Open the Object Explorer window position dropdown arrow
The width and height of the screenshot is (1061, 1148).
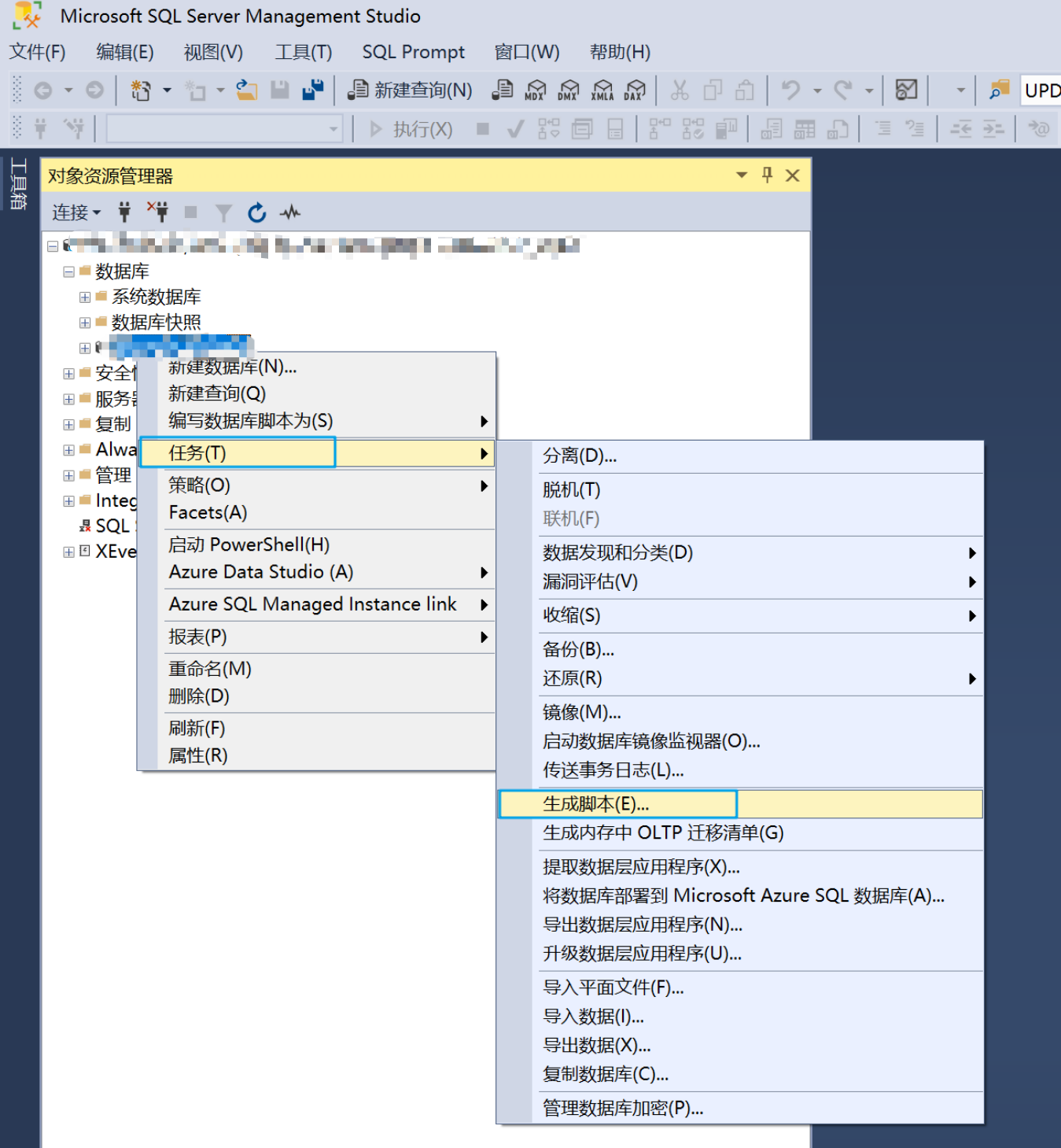tap(742, 175)
